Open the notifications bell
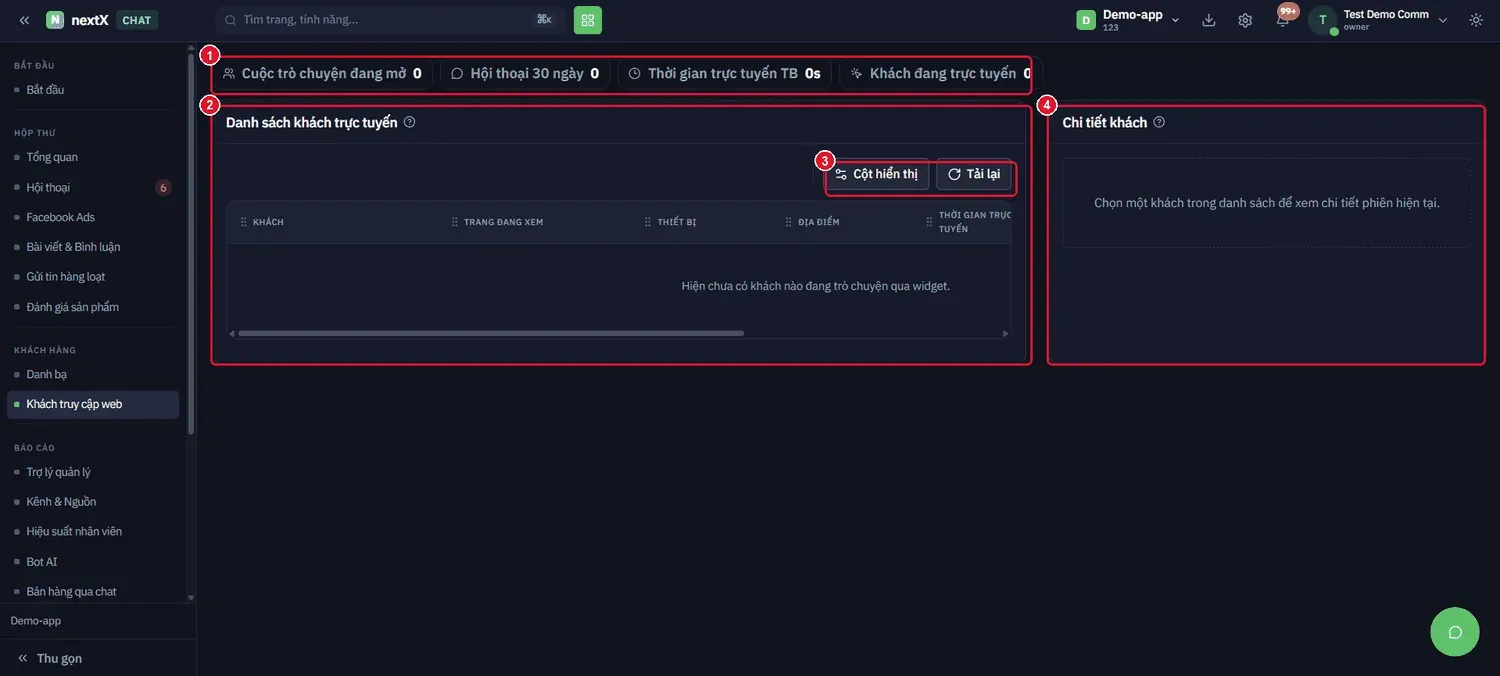1500x676 pixels. coord(1283,20)
